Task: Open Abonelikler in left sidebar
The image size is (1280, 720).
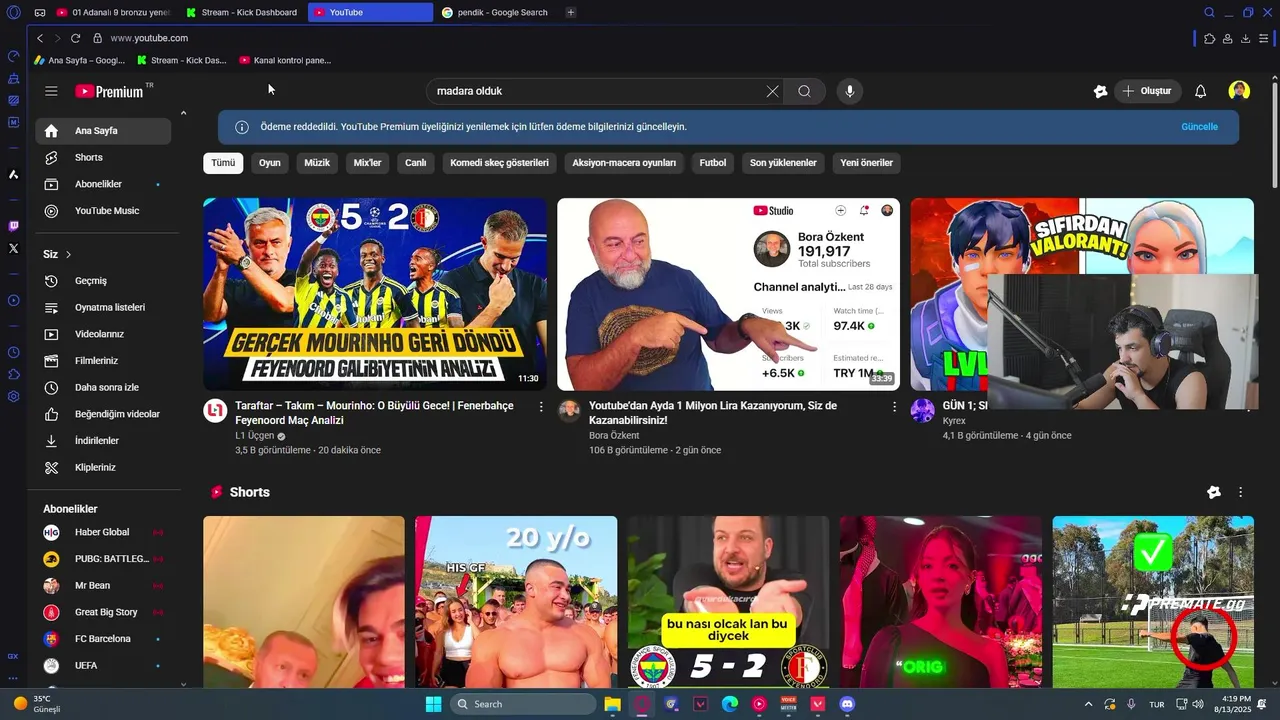Action: pyautogui.click(x=103, y=184)
